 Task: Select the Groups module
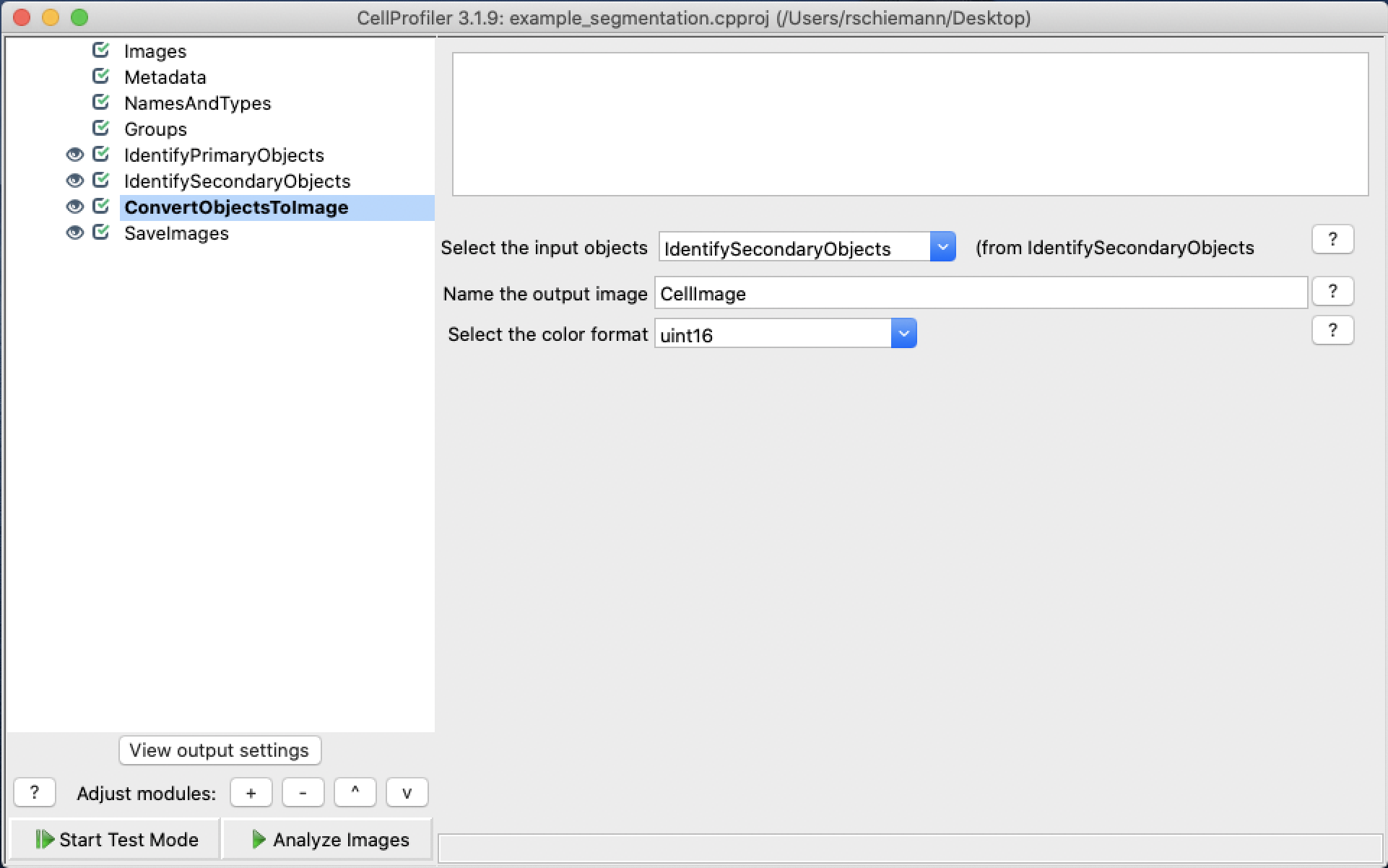[x=155, y=129]
